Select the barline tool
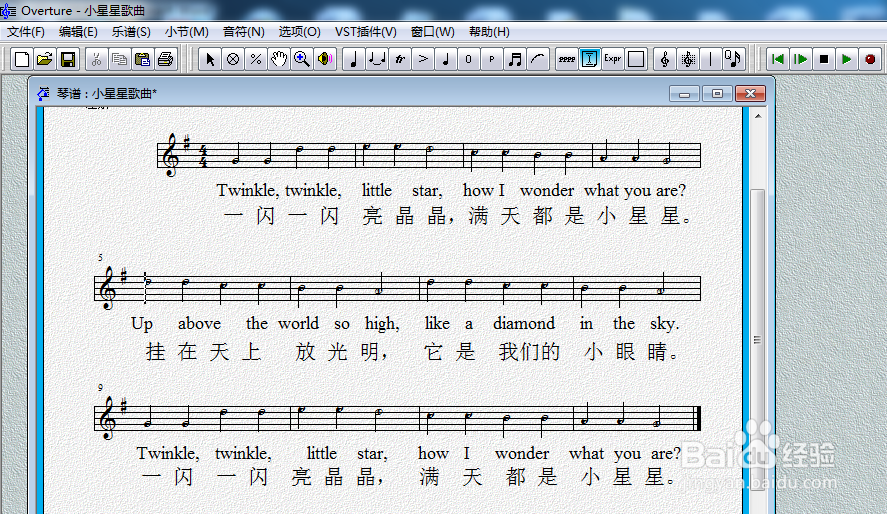The height and width of the screenshot is (514, 887). click(711, 59)
